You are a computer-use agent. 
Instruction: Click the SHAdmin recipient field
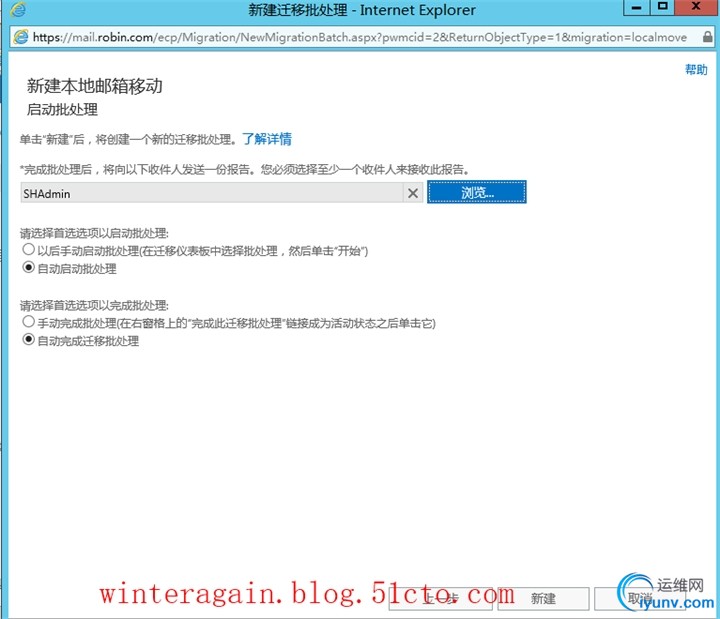212,193
